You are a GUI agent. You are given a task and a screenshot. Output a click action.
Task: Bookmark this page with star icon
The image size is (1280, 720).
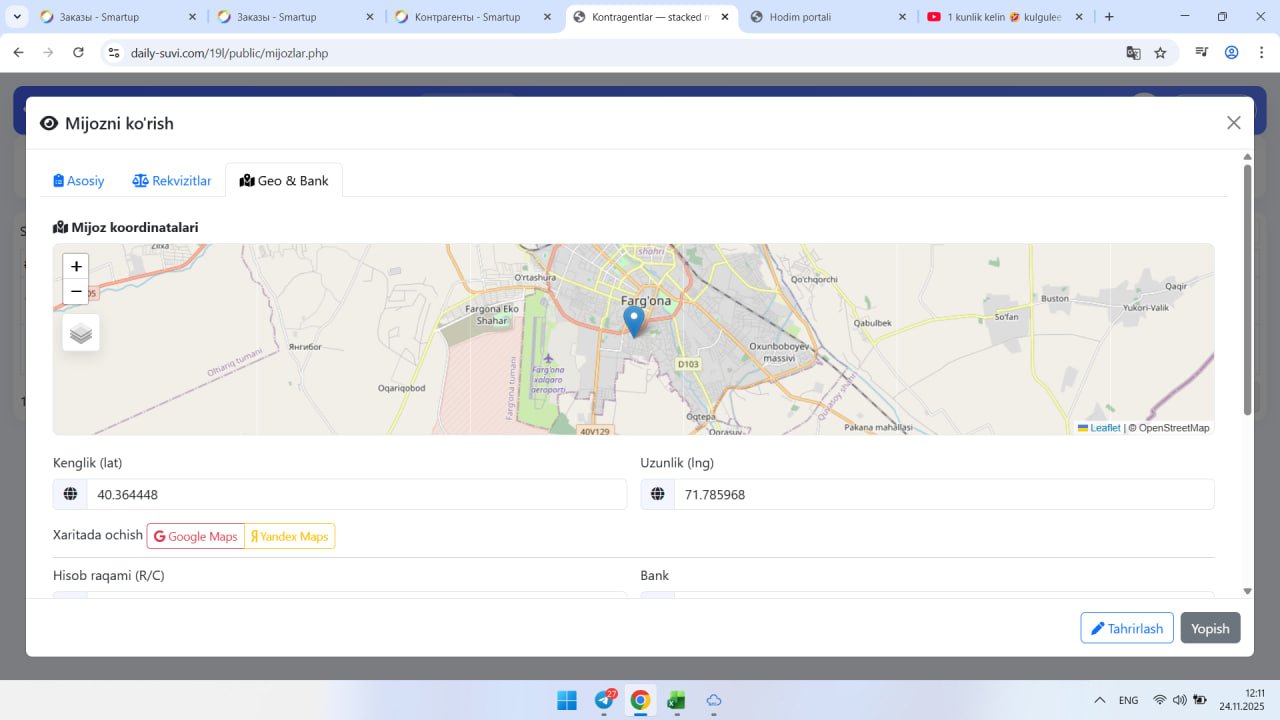pyautogui.click(x=1160, y=53)
